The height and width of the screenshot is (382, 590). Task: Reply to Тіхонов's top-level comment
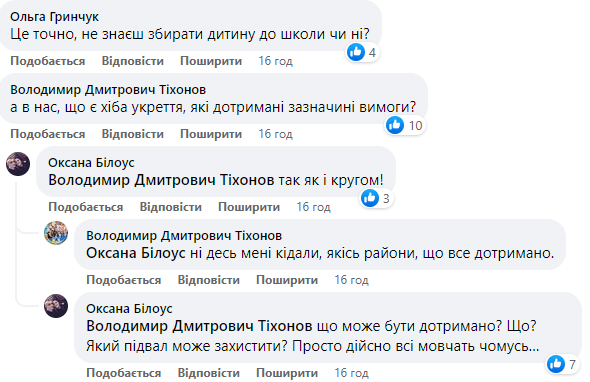tap(132, 134)
